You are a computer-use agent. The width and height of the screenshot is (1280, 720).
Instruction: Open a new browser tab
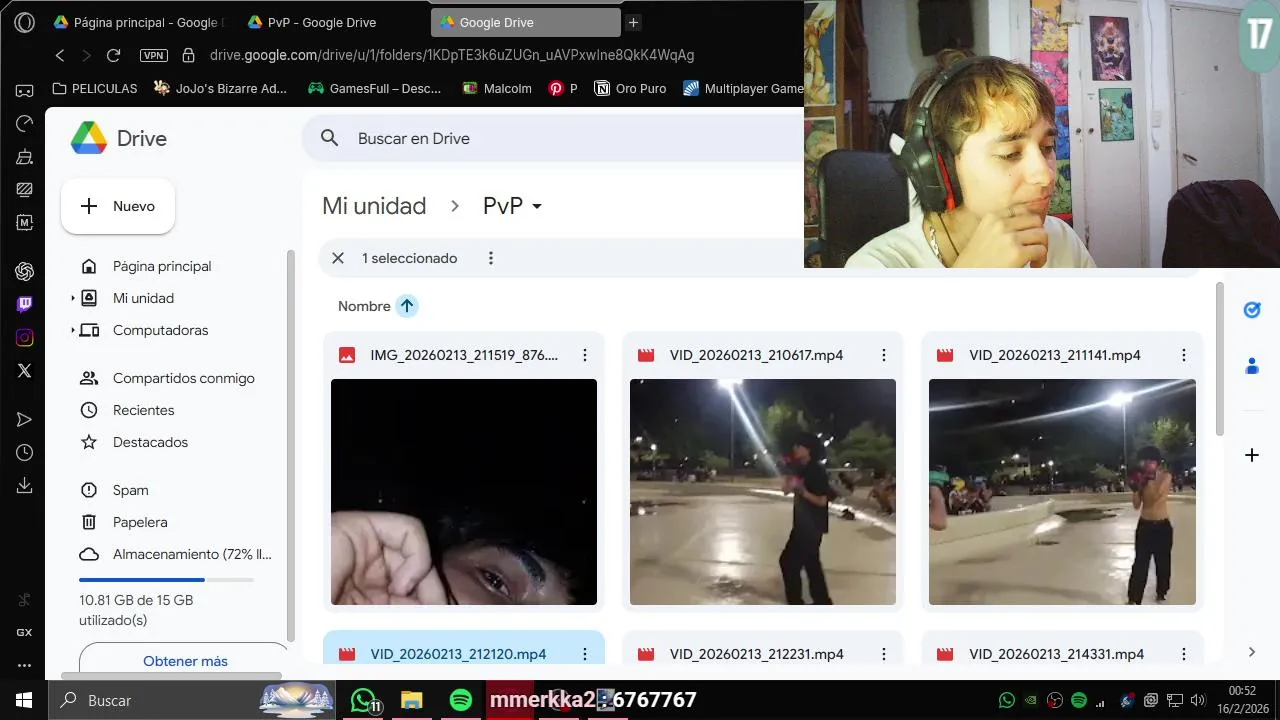click(633, 22)
